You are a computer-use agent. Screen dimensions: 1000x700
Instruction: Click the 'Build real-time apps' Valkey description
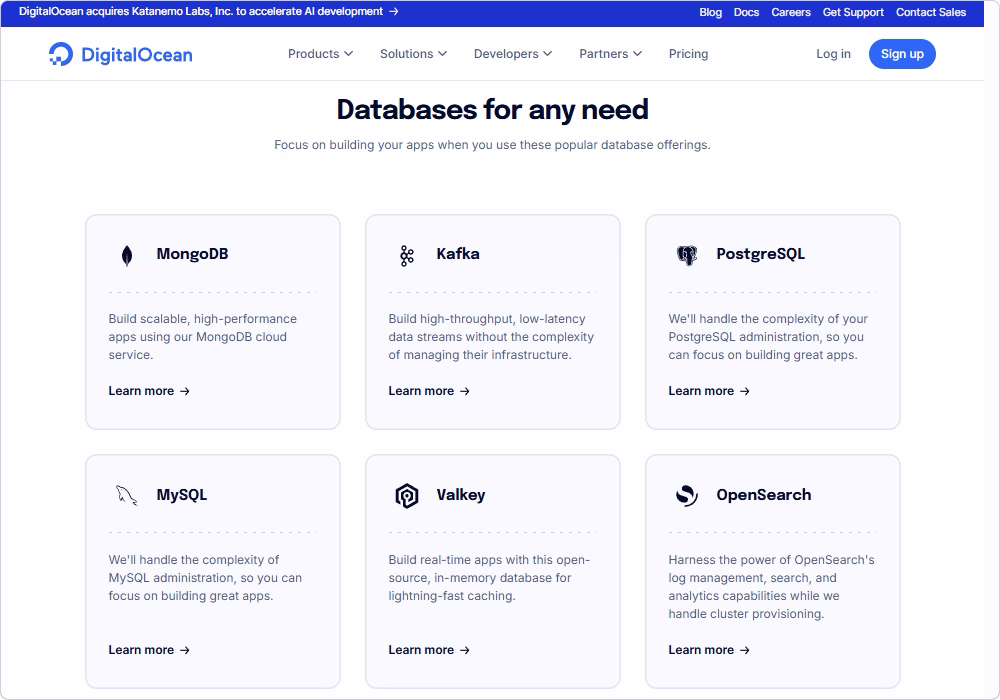coord(489,578)
